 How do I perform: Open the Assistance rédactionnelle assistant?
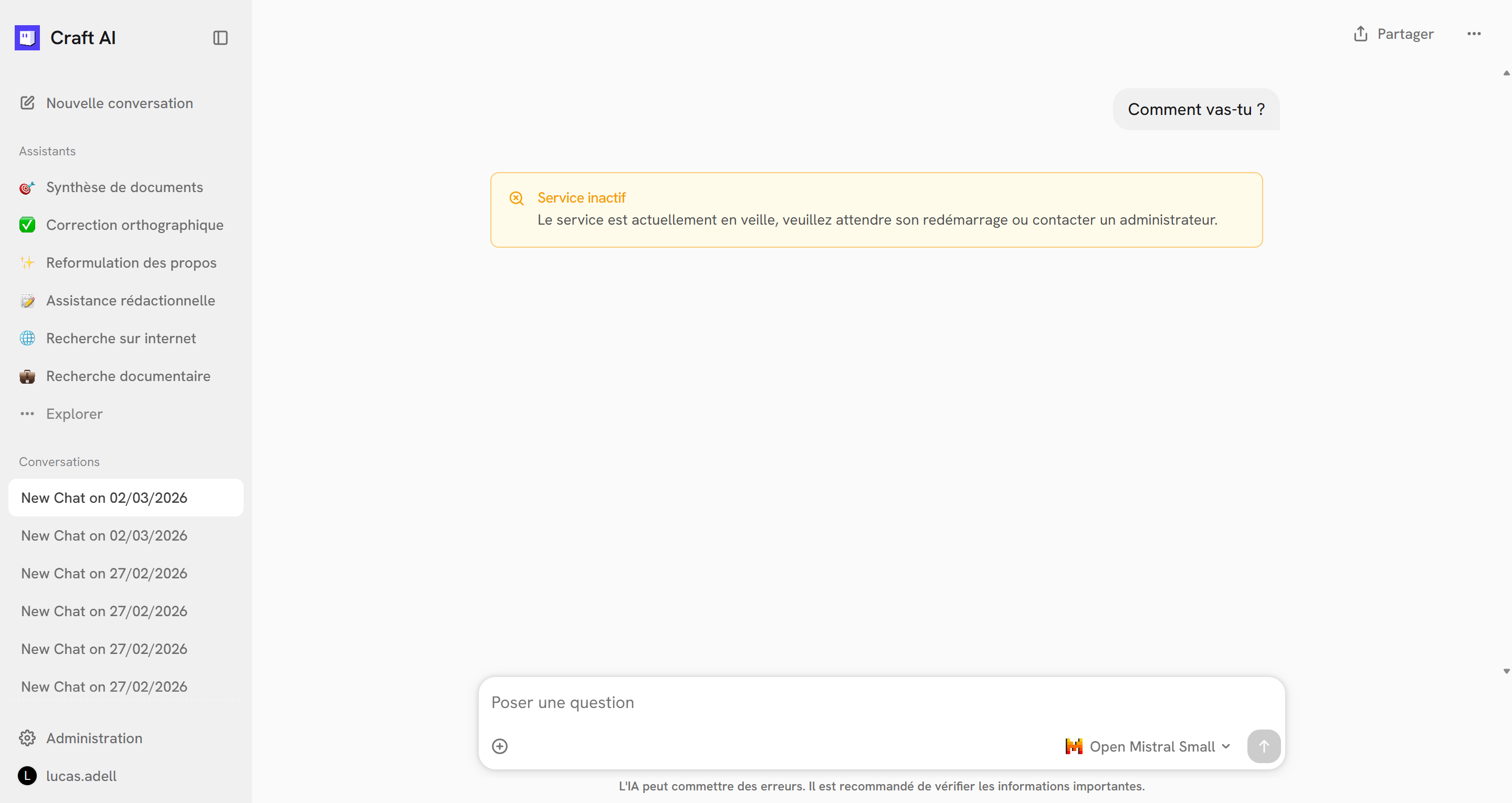pos(130,301)
